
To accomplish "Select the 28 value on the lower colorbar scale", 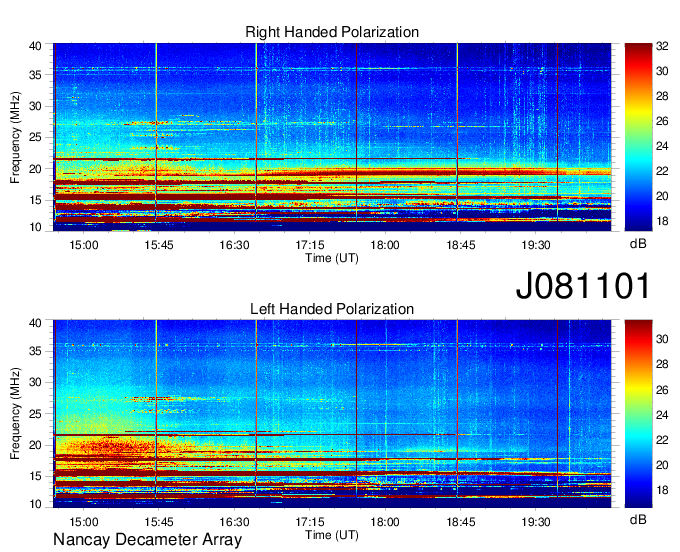I will click(662, 364).
